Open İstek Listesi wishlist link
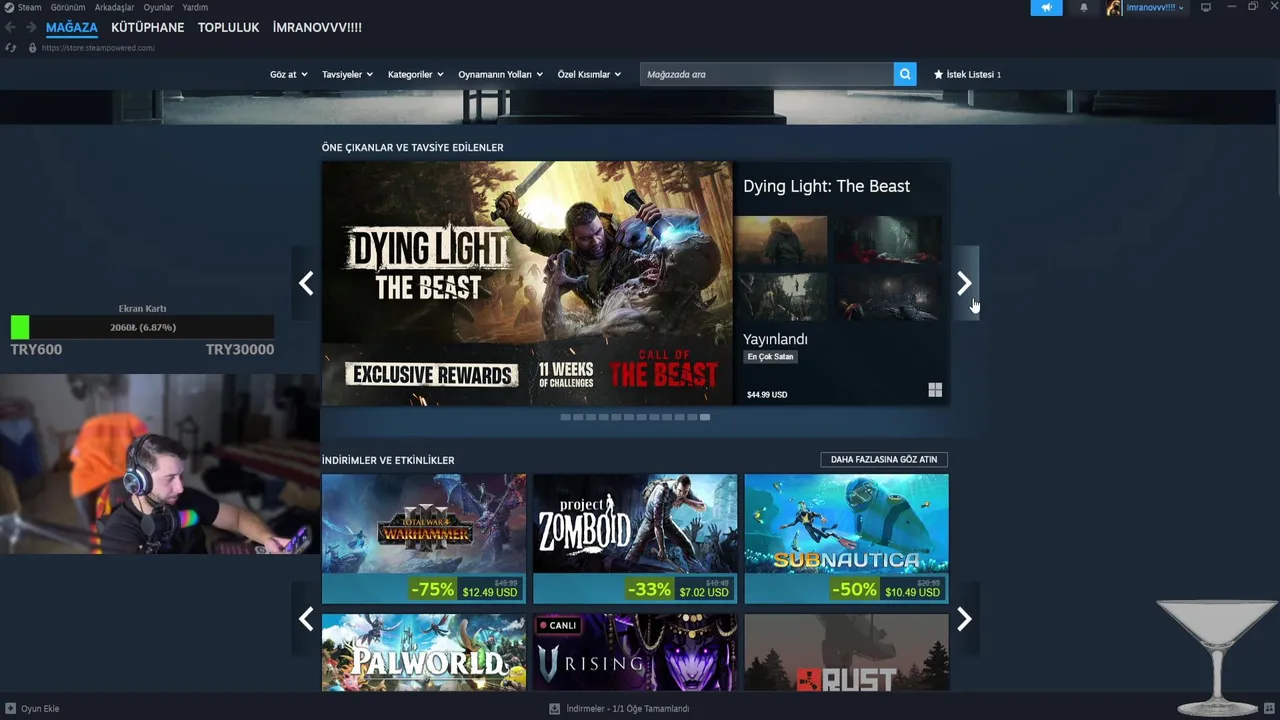The image size is (1280, 720). [x=973, y=74]
